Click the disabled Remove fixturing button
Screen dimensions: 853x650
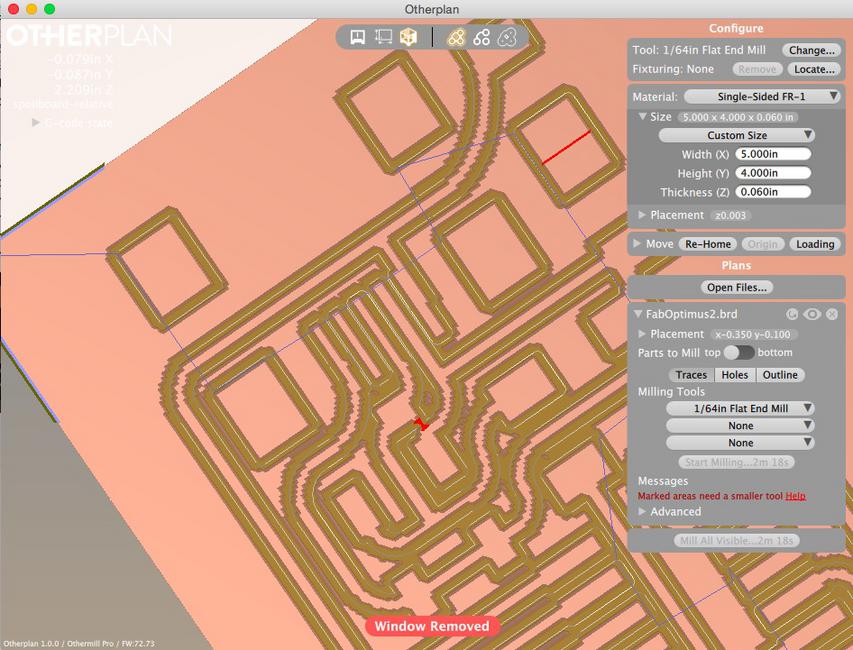pos(757,69)
